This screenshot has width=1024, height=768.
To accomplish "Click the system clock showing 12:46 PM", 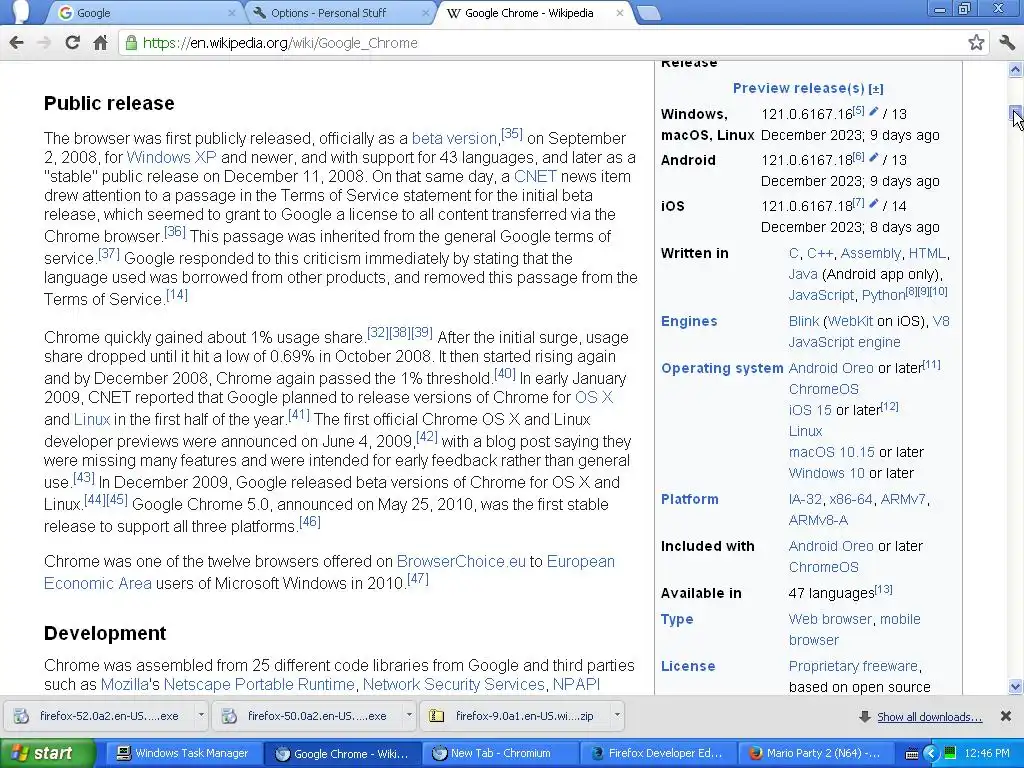I will click(x=987, y=753).
